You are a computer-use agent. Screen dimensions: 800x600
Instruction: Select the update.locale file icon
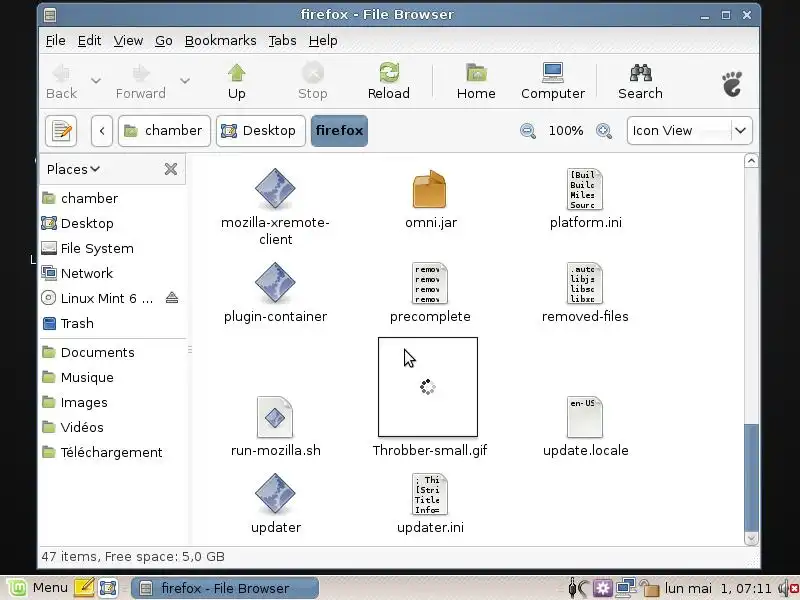pyautogui.click(x=585, y=417)
